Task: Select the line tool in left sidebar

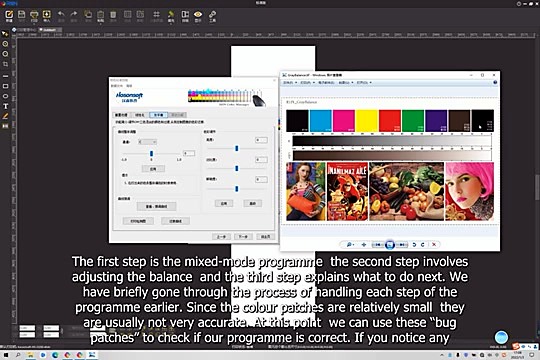Action: click(x=5, y=76)
